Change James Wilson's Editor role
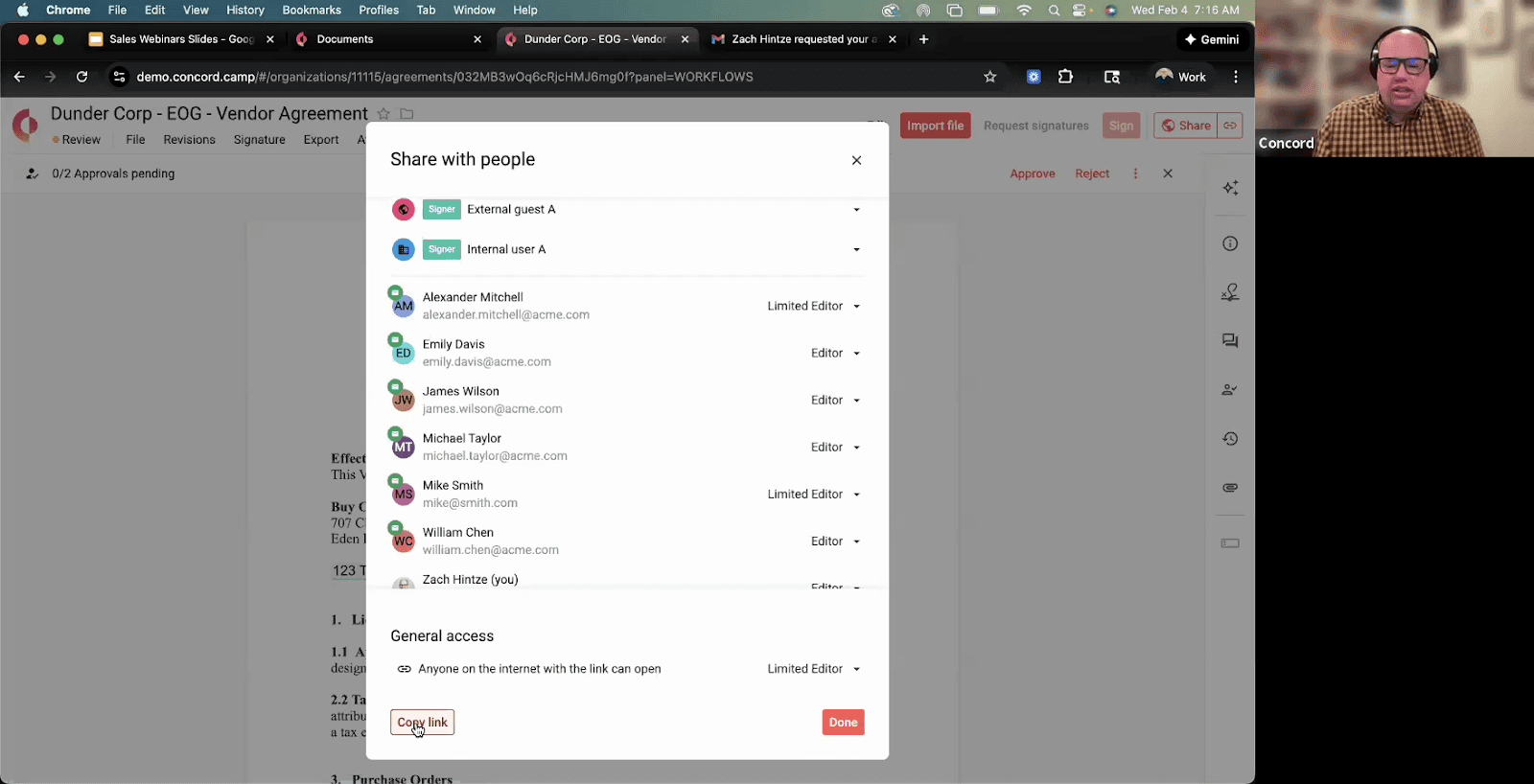1534x784 pixels. [835, 400]
